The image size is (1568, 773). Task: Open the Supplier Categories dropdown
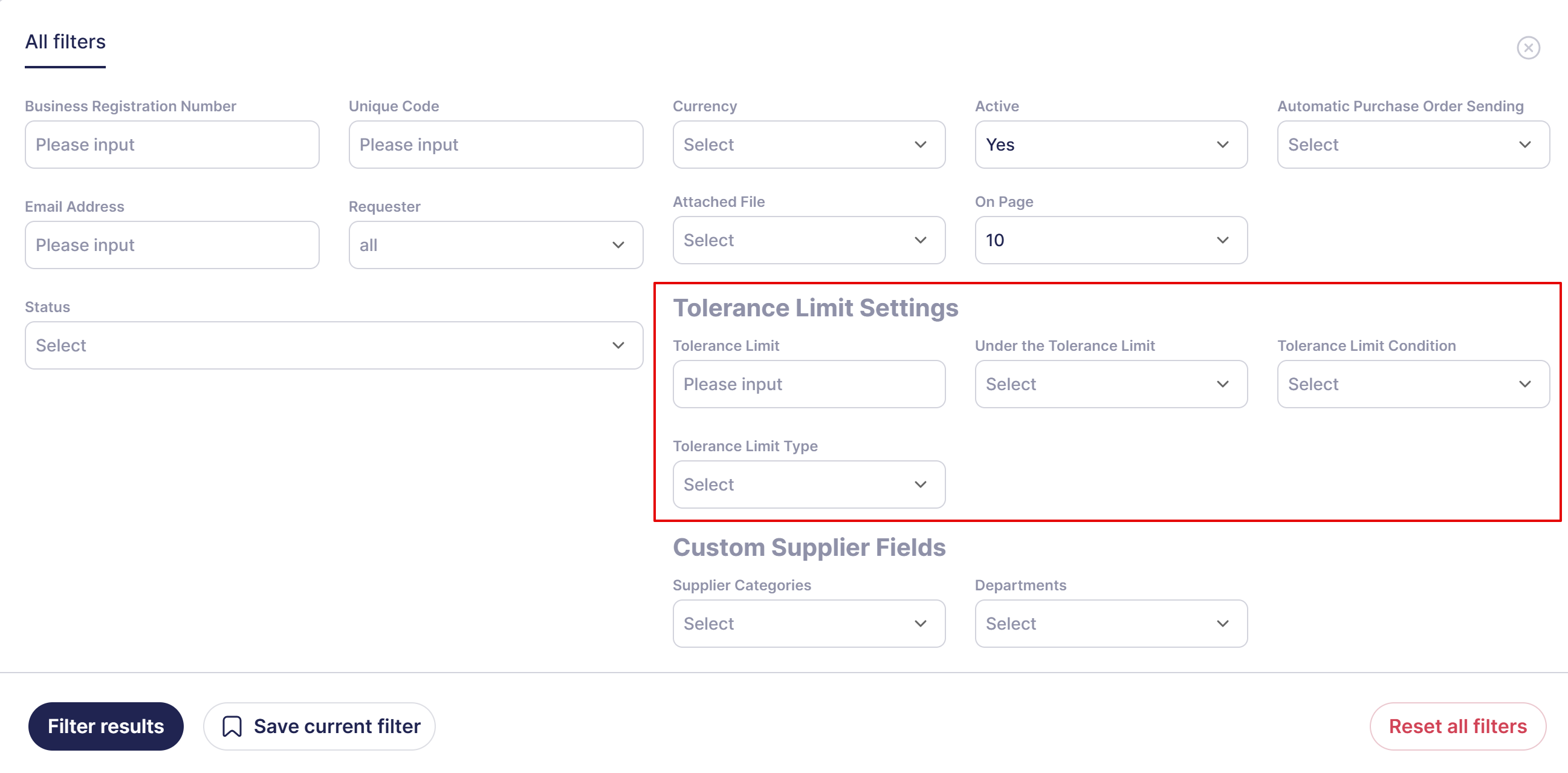(x=808, y=623)
